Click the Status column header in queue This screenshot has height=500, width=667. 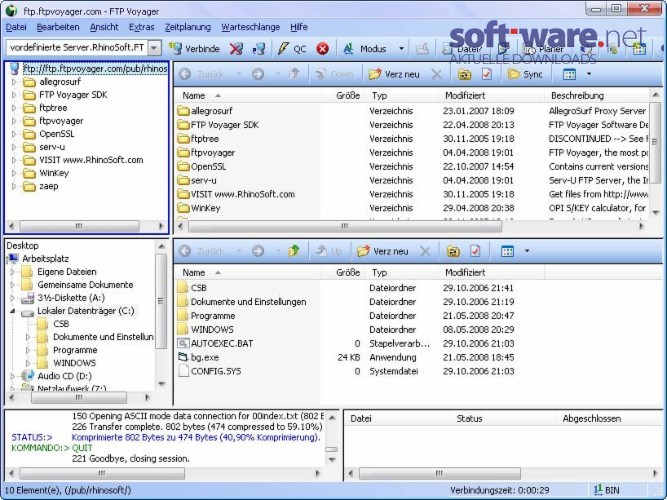(502, 419)
